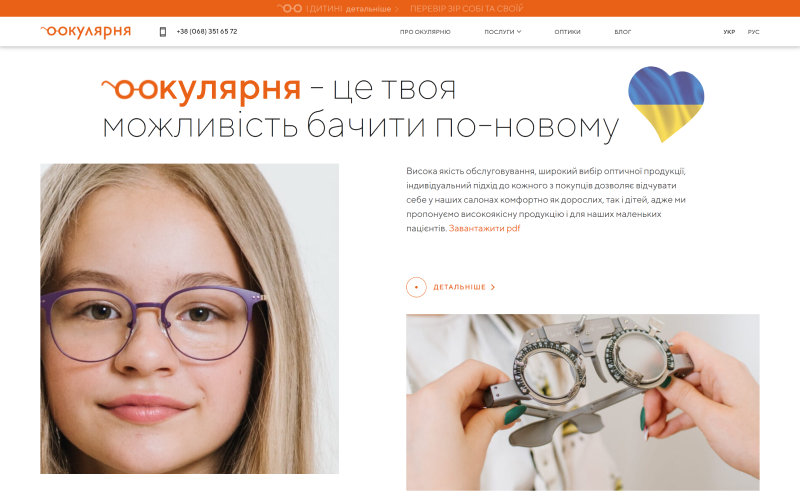Click the photo of the girl in purple glasses
Screen dimensions: 800x500
[x=189, y=318]
